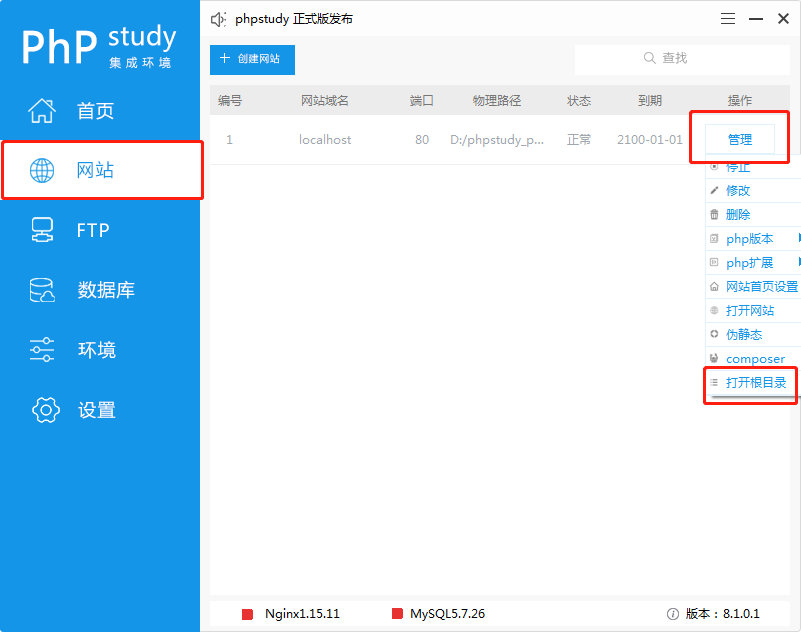Click the 物理路径 column header

click(x=497, y=101)
